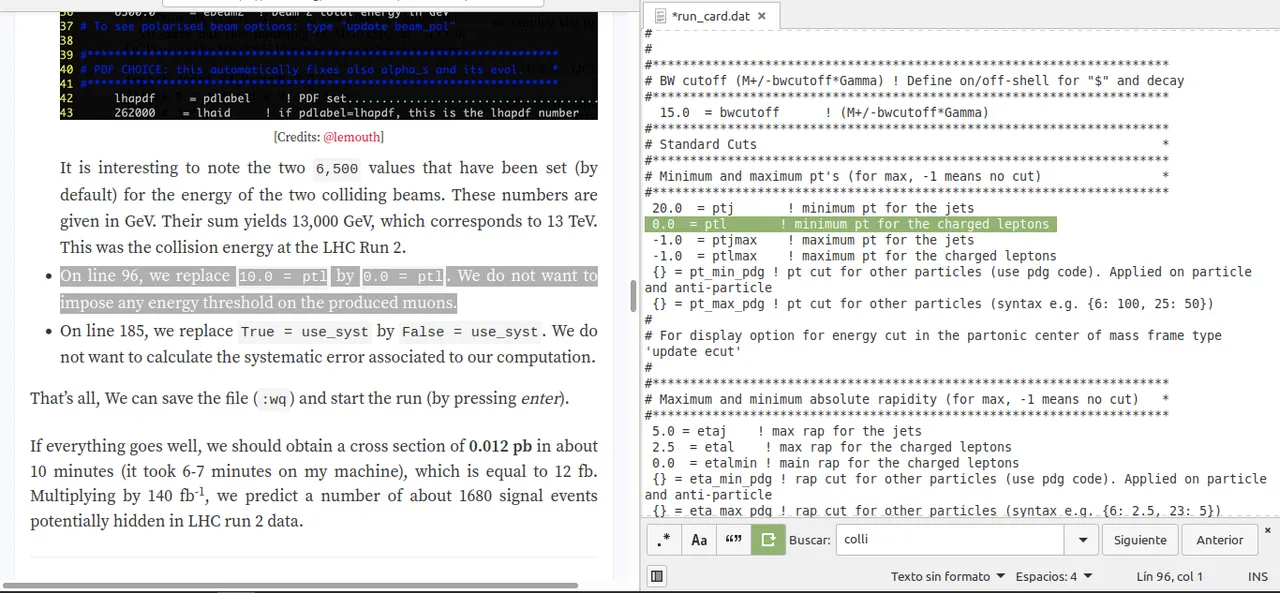Click the '262000 = lhaid' line in code image
The width and height of the screenshot is (1280, 593).
tap(346, 113)
